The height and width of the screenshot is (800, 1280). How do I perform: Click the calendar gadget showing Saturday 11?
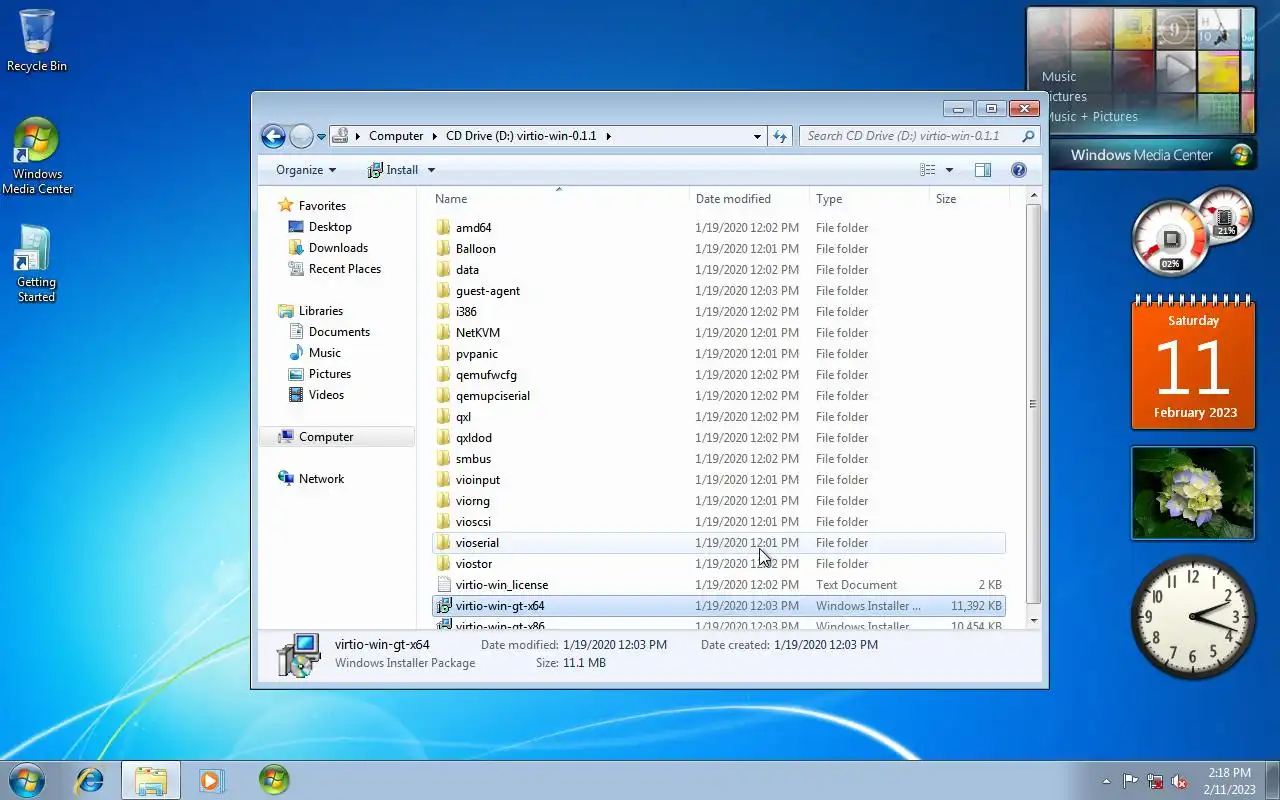coord(1193,363)
